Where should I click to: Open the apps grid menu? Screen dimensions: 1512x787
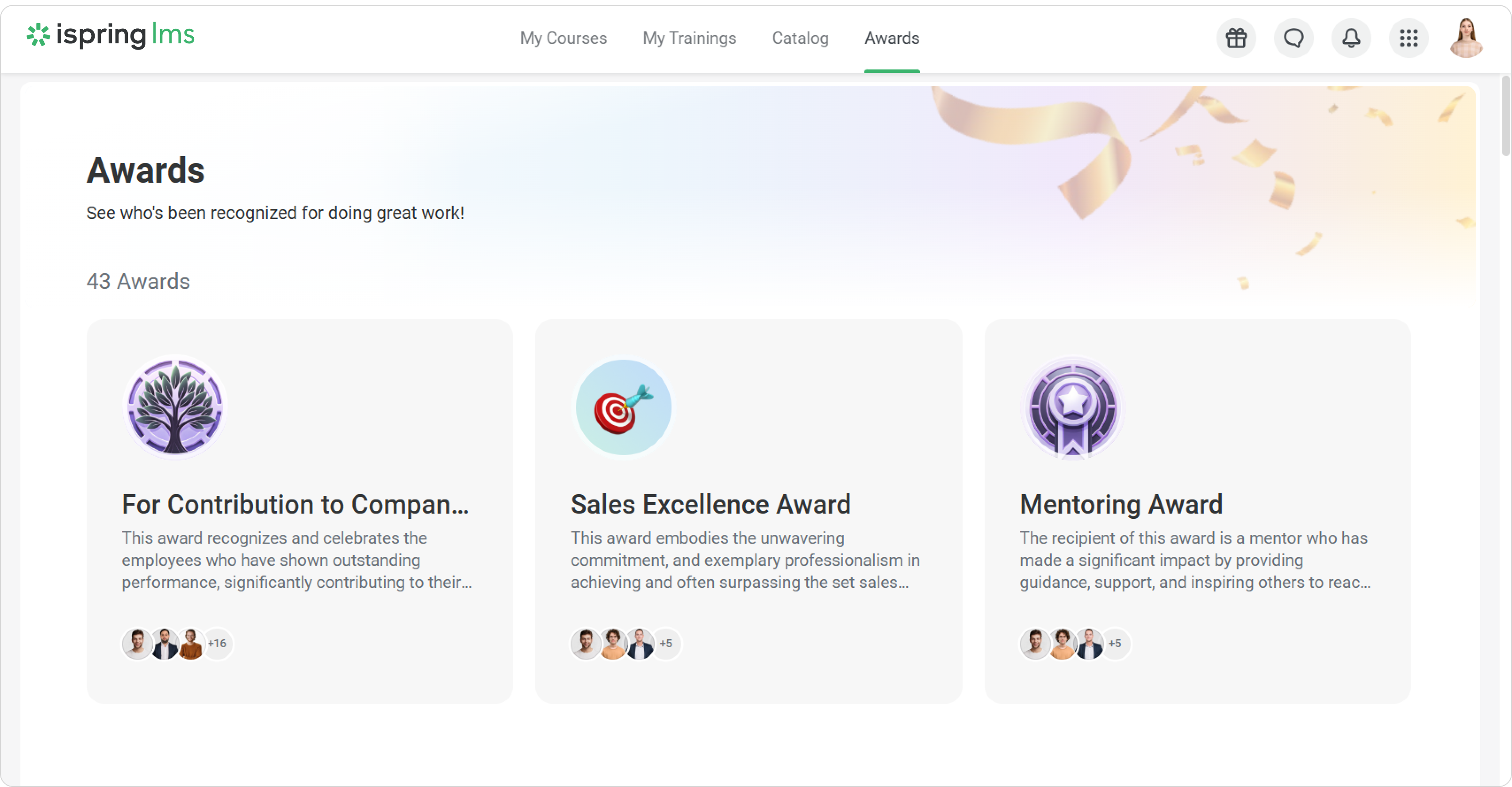[1408, 38]
